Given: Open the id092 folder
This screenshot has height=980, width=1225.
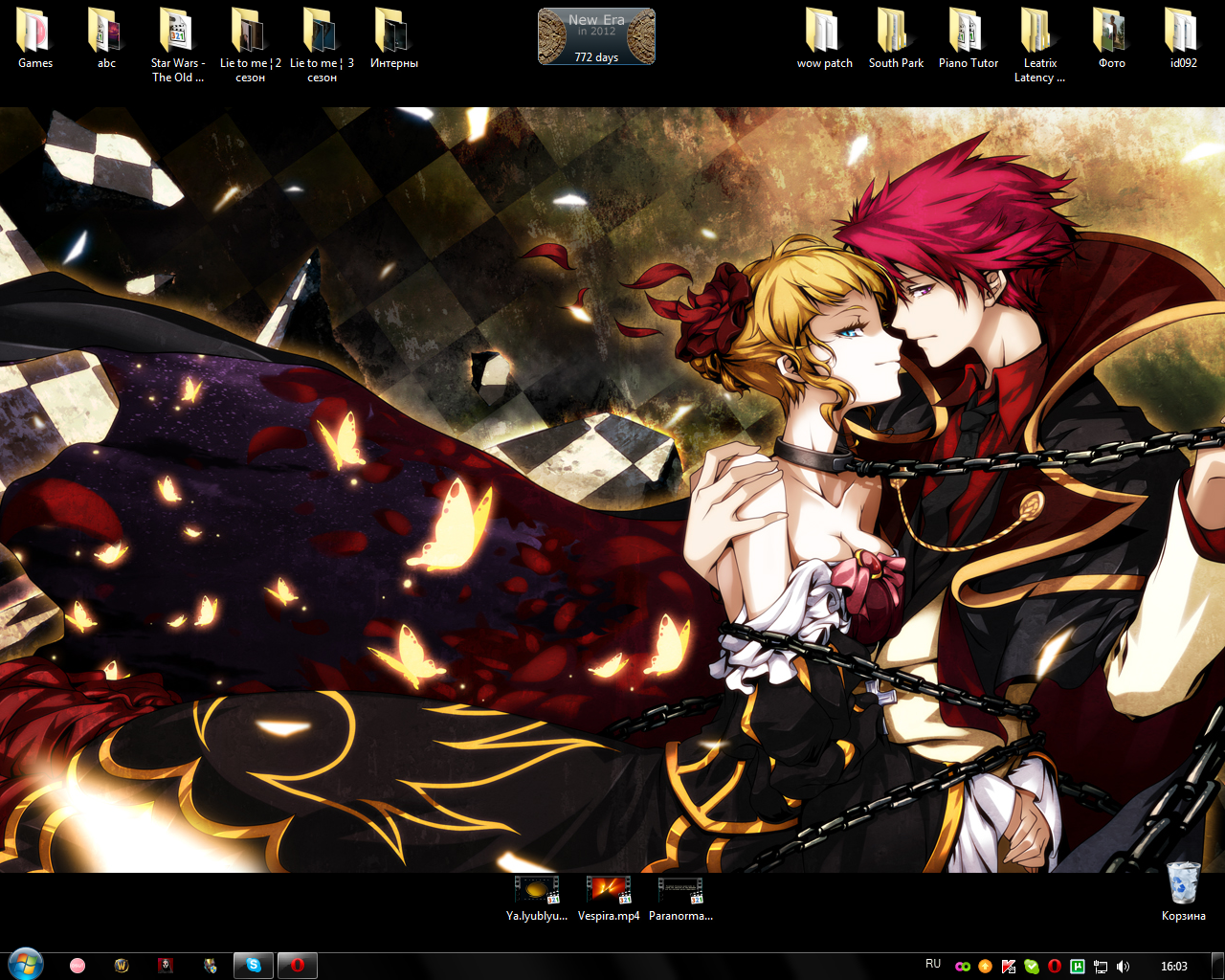Looking at the screenshot, I should [1183, 38].
